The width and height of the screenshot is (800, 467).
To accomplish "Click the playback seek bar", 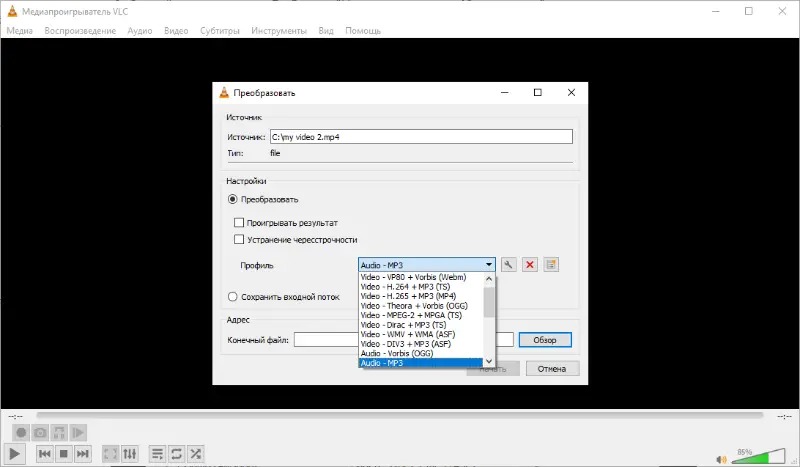I will pyautogui.click(x=399, y=415).
